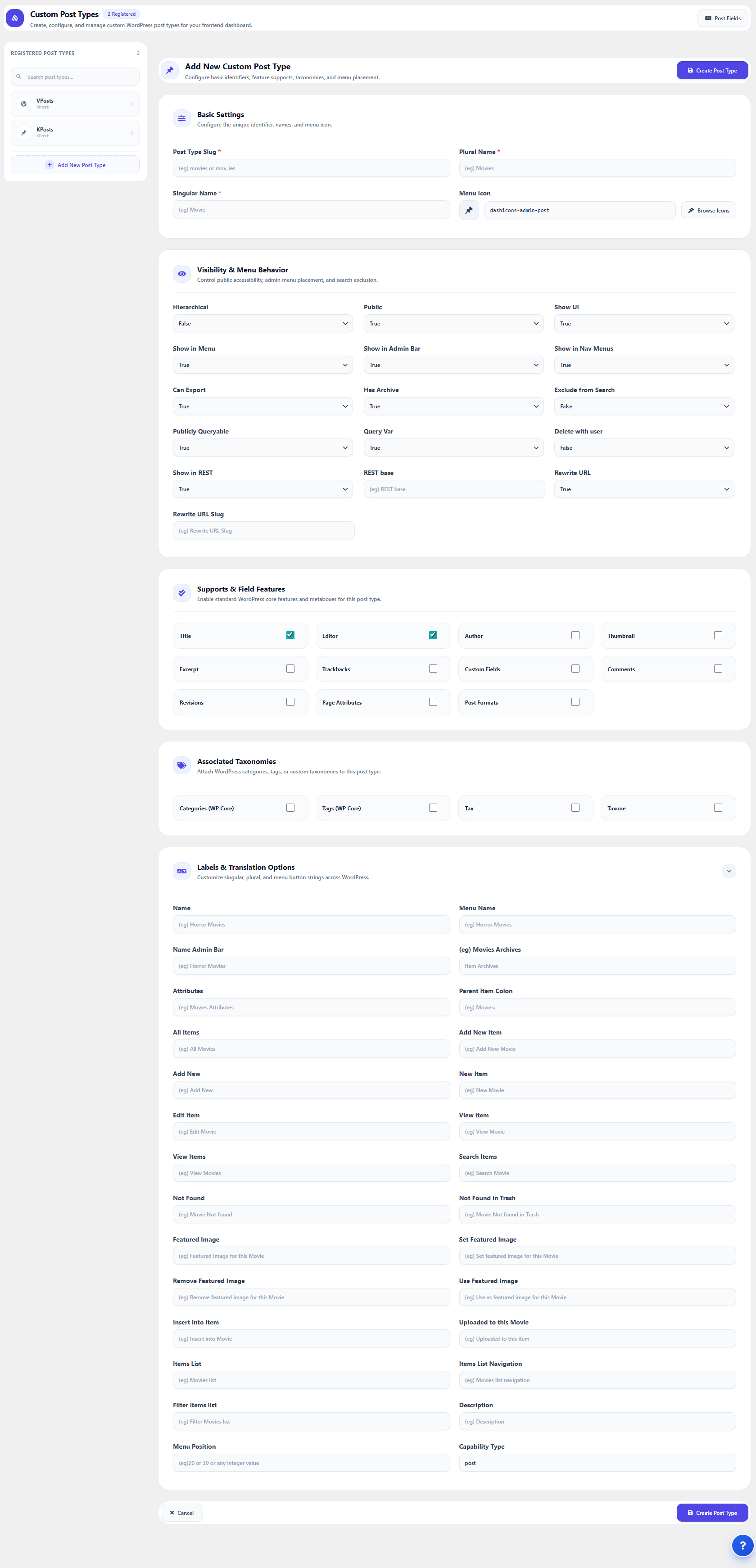Click the pin icon beside Add New Custom Post Type
Image resolution: width=756 pixels, height=1568 pixels.
pos(170,71)
